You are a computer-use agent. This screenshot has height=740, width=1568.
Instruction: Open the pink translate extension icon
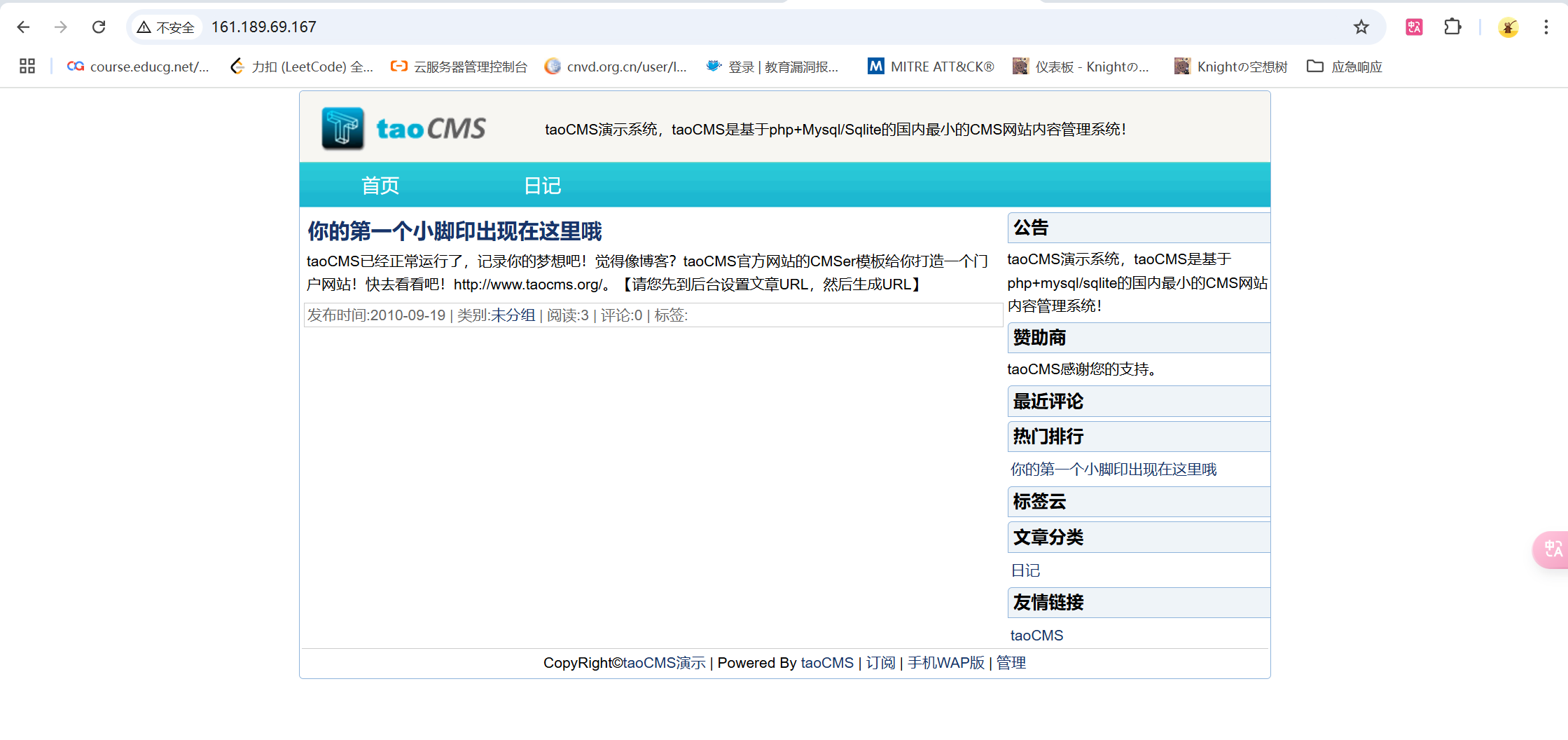click(1414, 27)
